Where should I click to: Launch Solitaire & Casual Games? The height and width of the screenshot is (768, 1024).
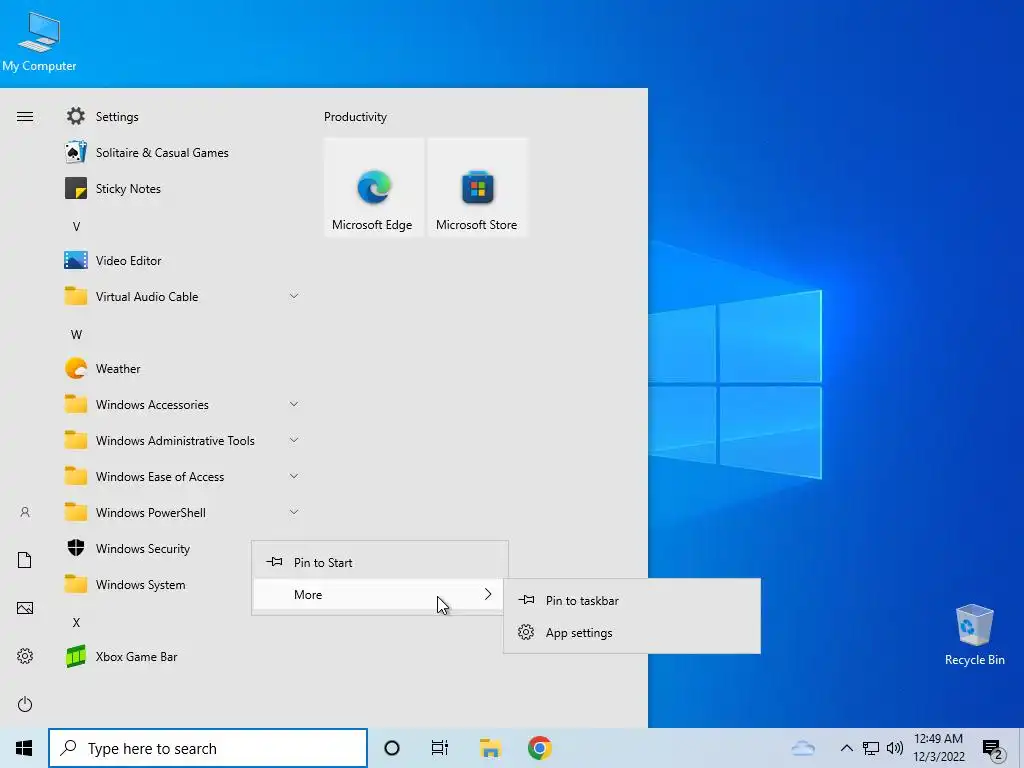[x=183, y=153]
